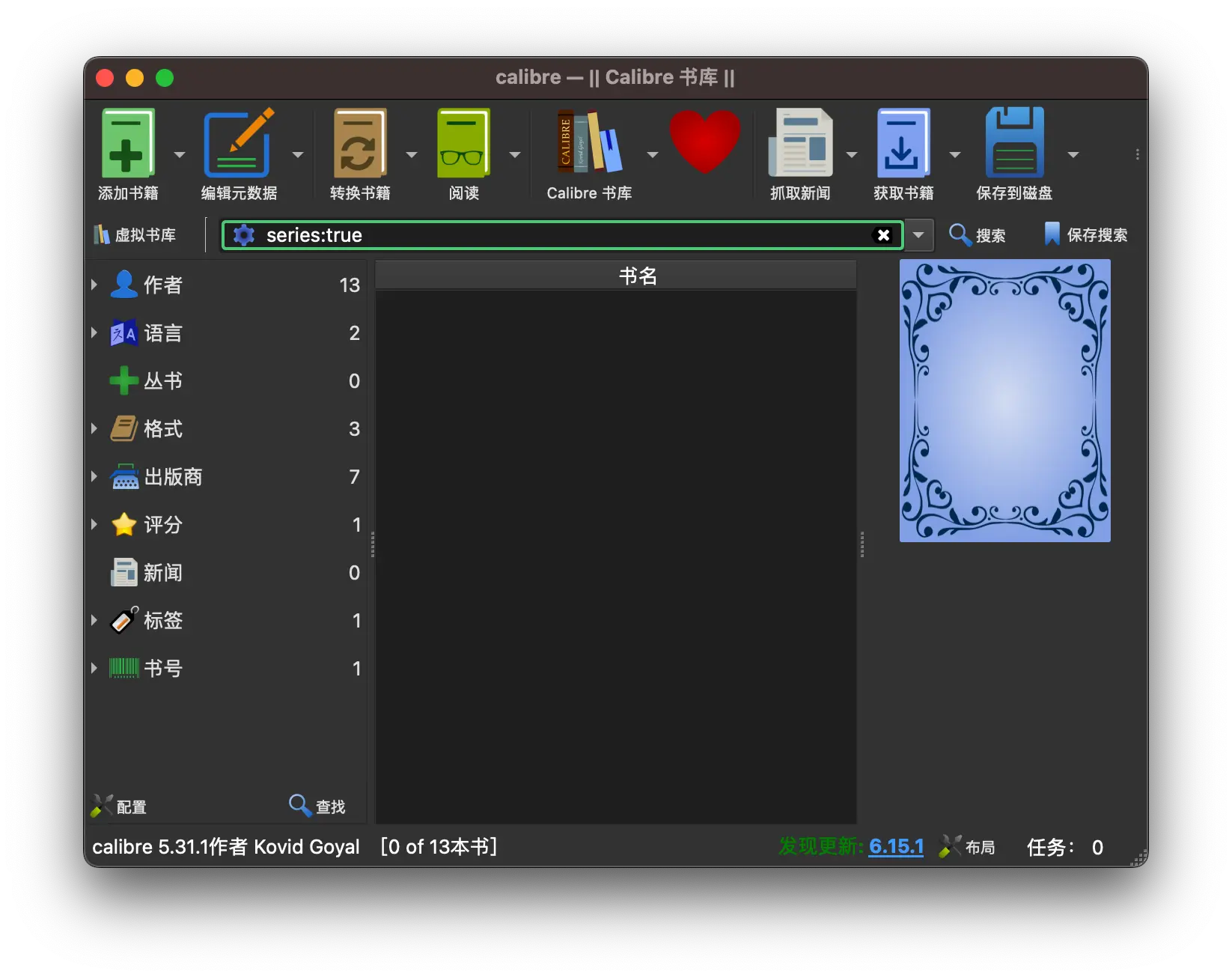This screenshot has width=1232, height=978.
Task: Click the 布局 layout button
Action: click(967, 847)
